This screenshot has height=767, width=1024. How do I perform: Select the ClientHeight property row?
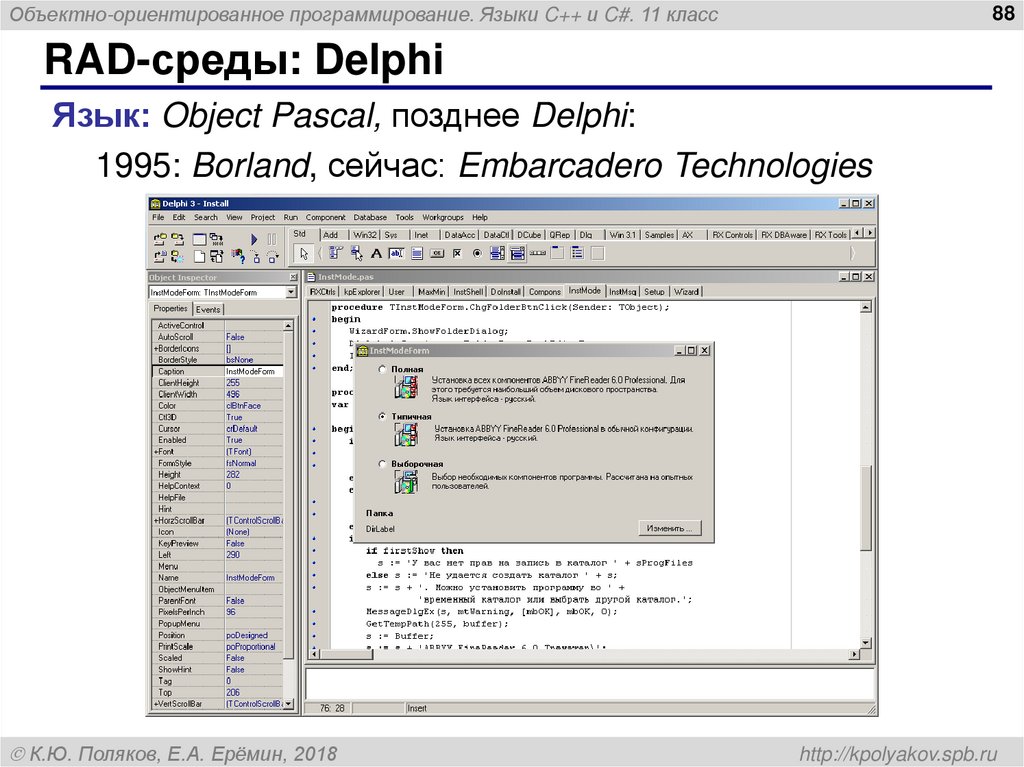pyautogui.click(x=217, y=383)
